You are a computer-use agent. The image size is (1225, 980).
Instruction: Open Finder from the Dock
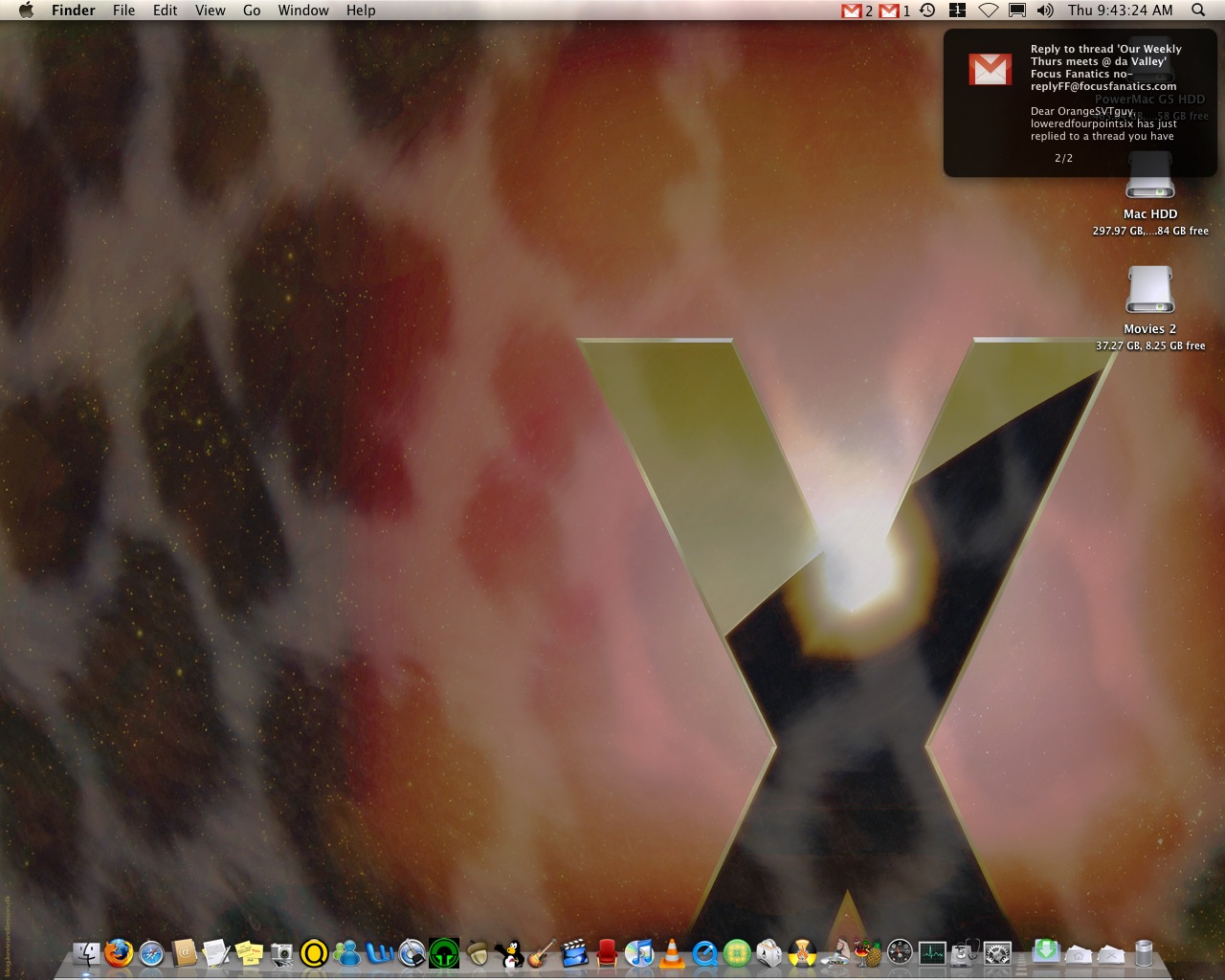tap(86, 953)
